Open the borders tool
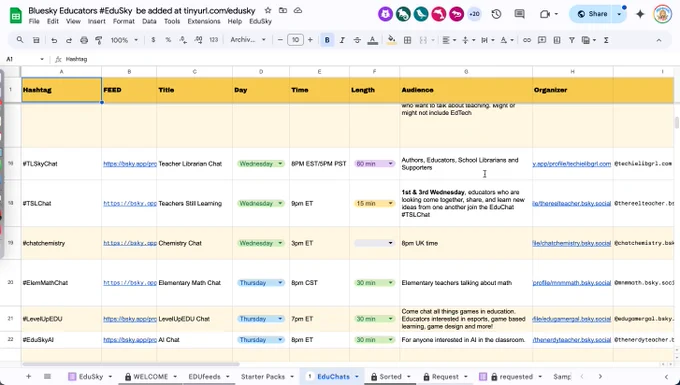Viewport: 680px width, 385px height. (x=407, y=40)
